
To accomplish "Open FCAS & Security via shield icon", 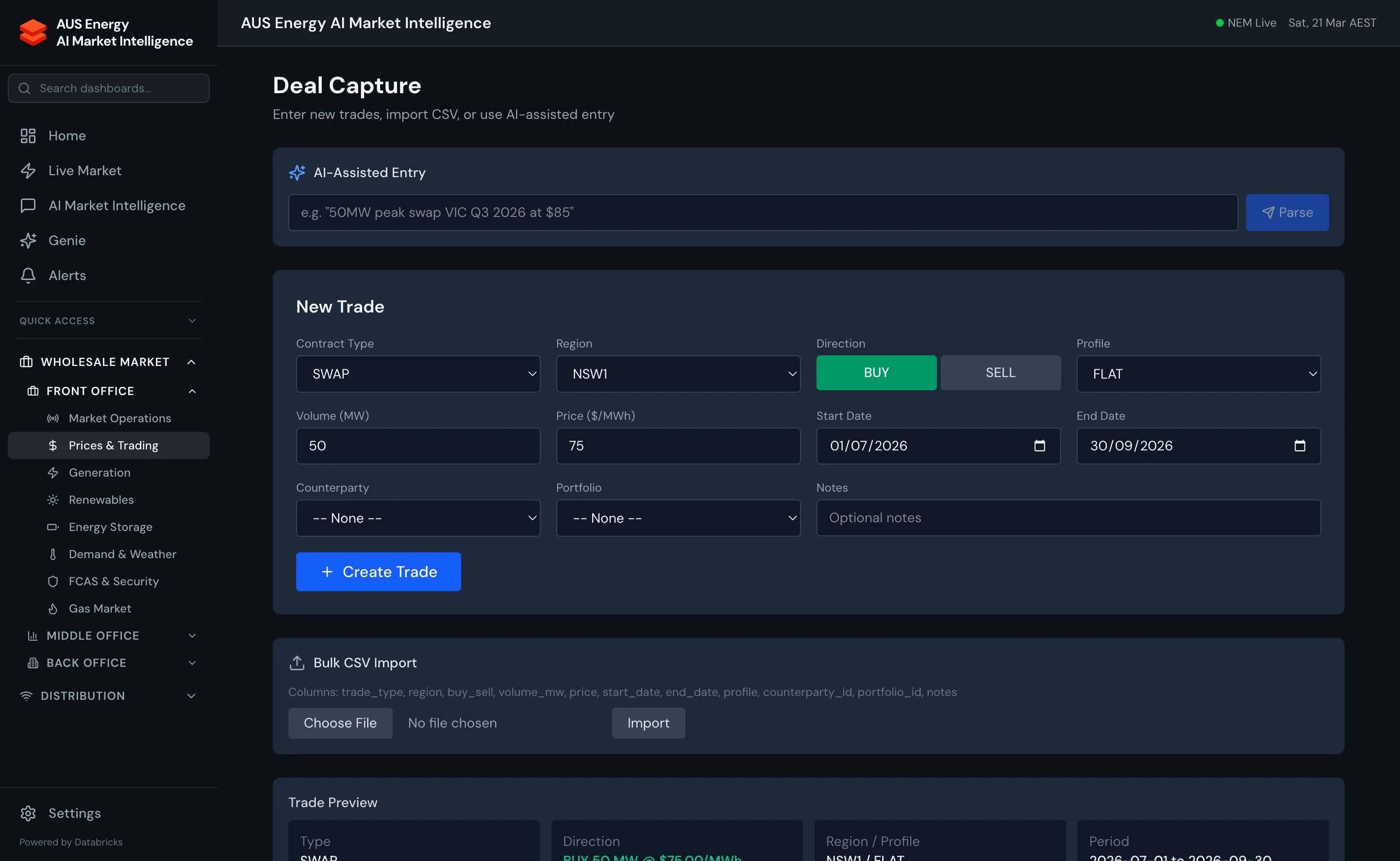I will click(53, 581).
